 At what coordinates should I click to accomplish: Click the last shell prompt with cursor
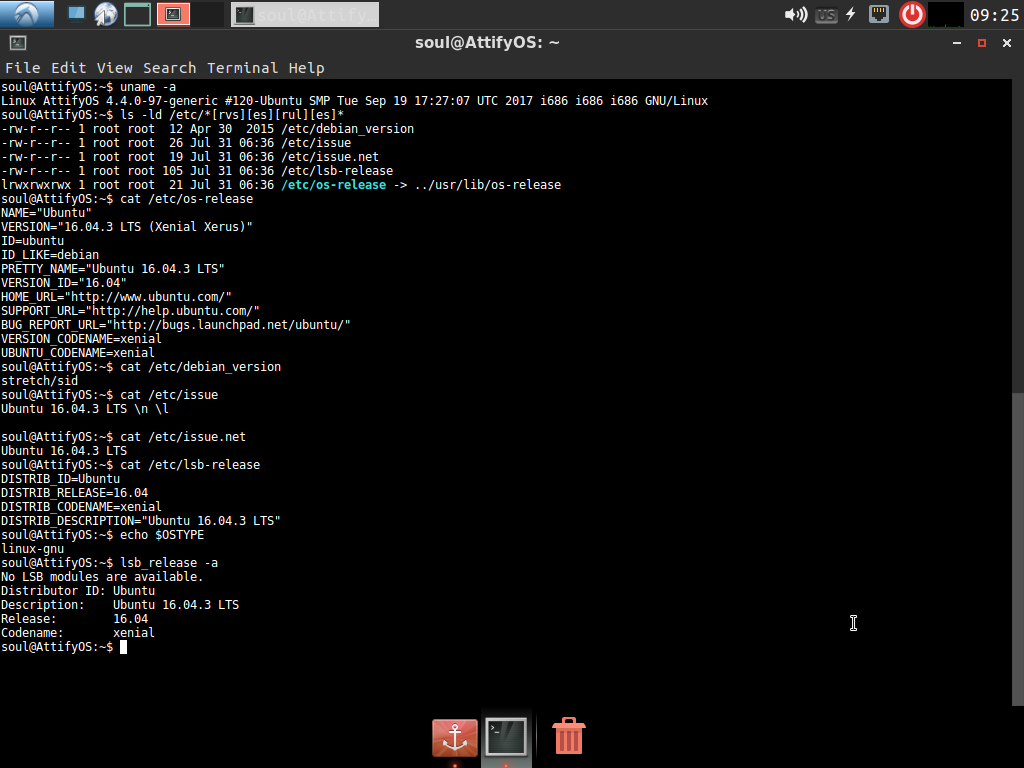pyautogui.click(x=64, y=647)
